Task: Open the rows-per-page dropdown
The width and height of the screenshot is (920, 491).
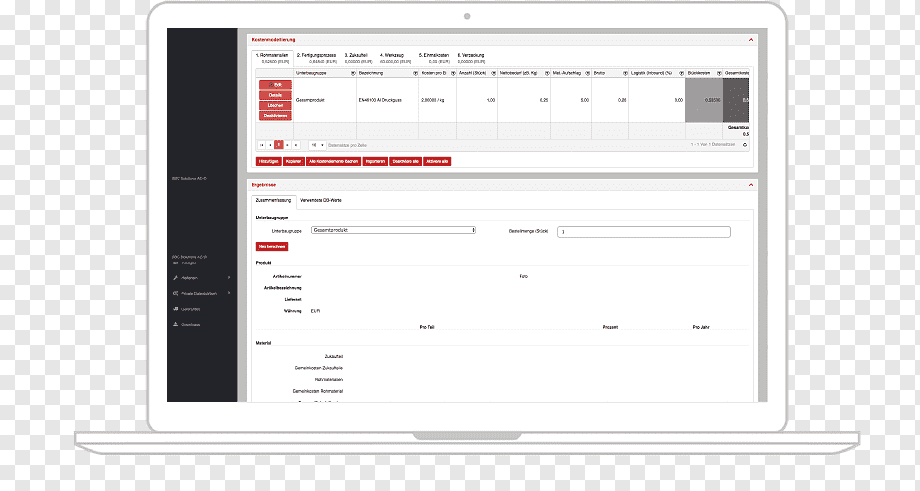Action: click(317, 145)
